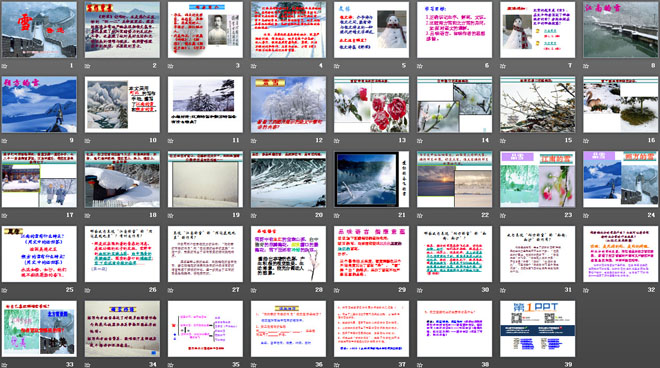Click the animation star icon under slide 15

pos(503,141)
